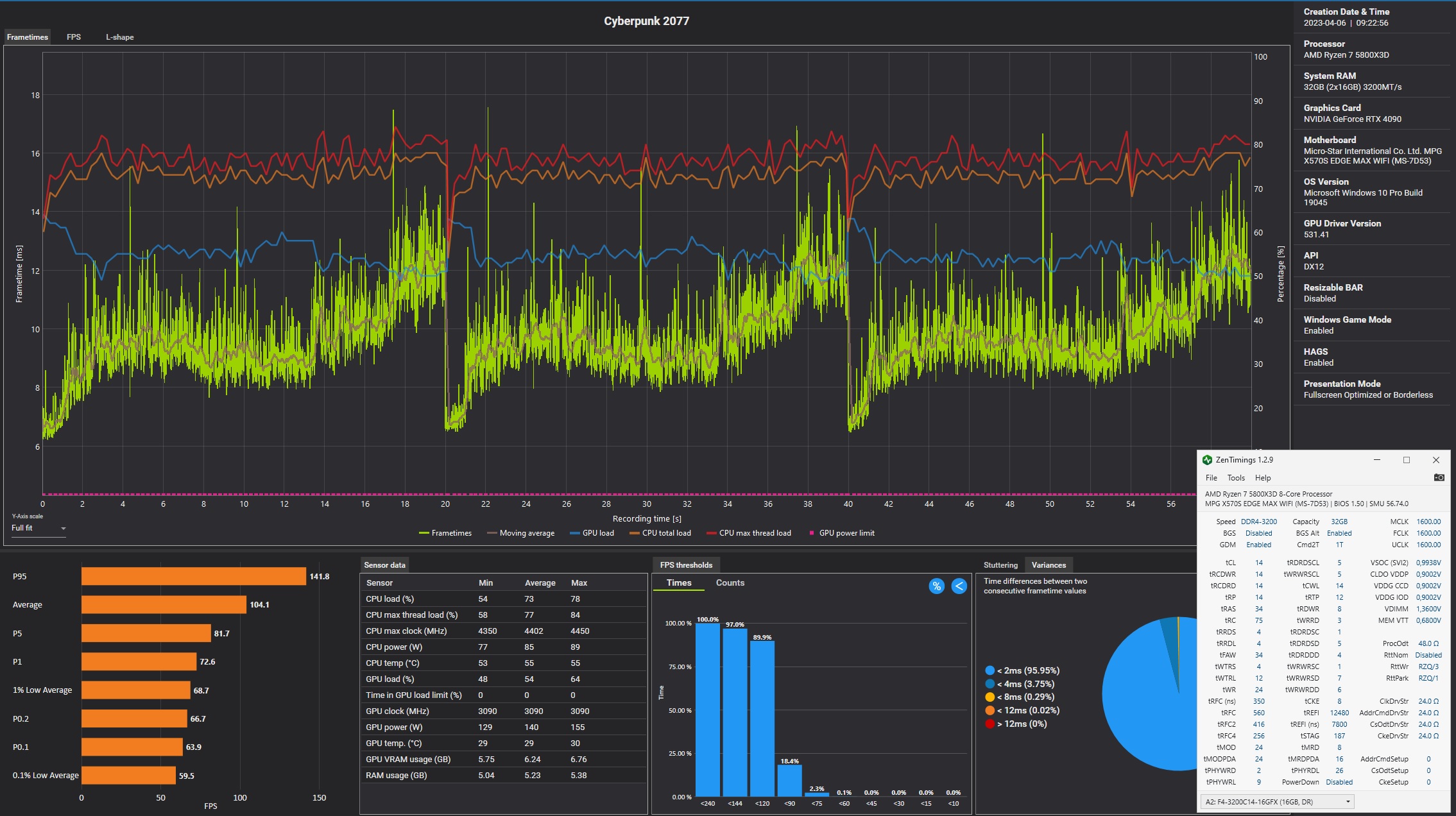
Task: Click the ZenTimings screenshot camera icon
Action: [x=1439, y=477]
